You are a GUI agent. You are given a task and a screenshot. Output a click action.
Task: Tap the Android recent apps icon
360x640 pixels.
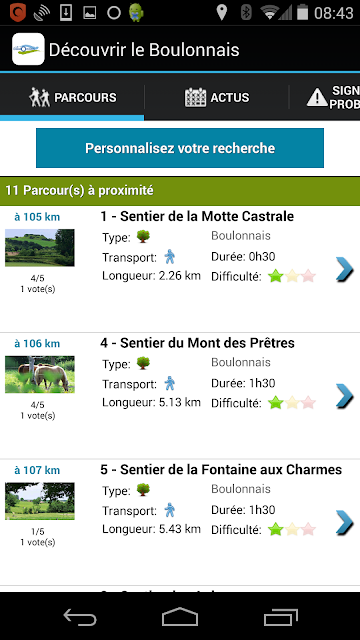tap(280, 617)
